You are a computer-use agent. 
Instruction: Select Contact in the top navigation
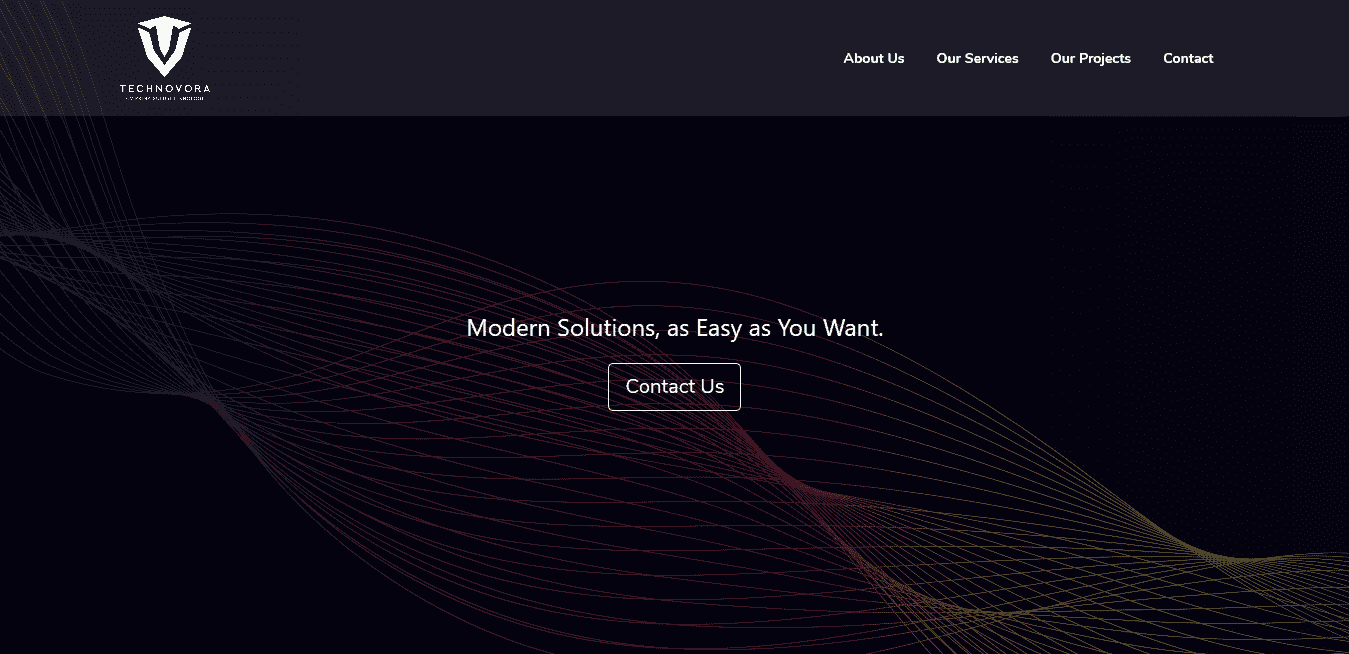[1188, 58]
